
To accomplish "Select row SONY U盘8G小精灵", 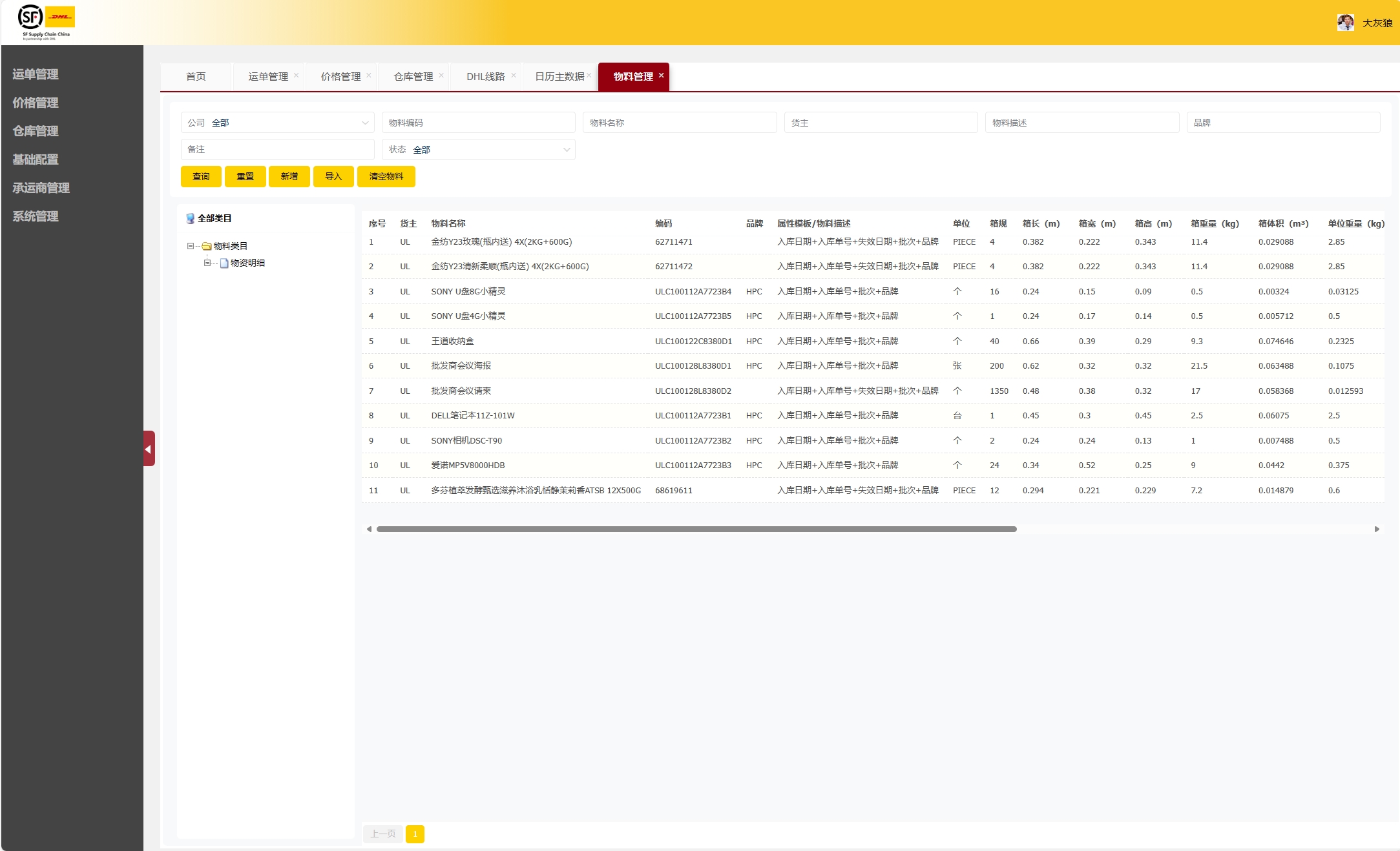I will [873, 291].
